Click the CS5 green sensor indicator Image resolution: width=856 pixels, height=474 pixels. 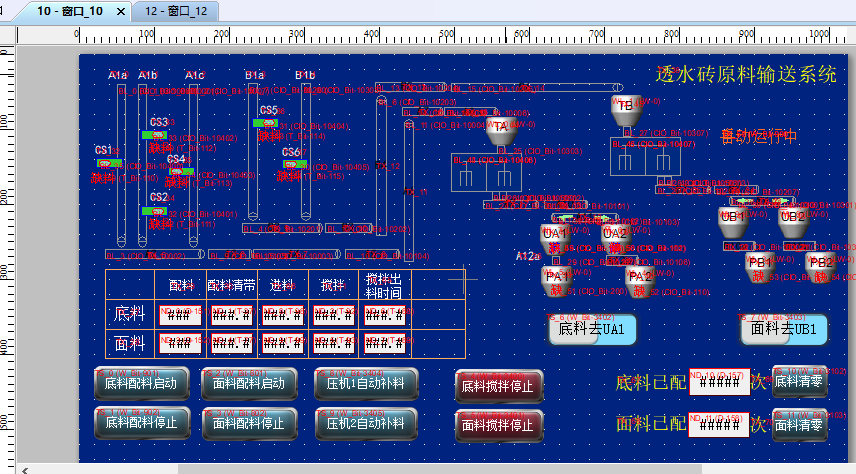pyautogui.click(x=267, y=123)
